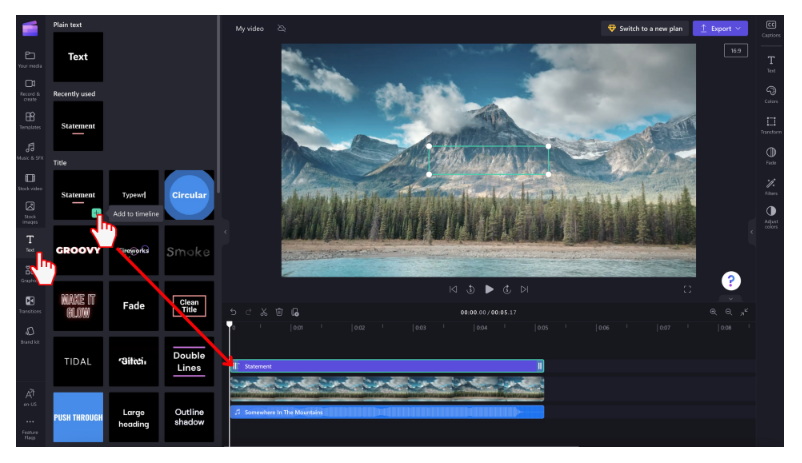Select the Fade title style
The image size is (802, 463).
(x=133, y=306)
